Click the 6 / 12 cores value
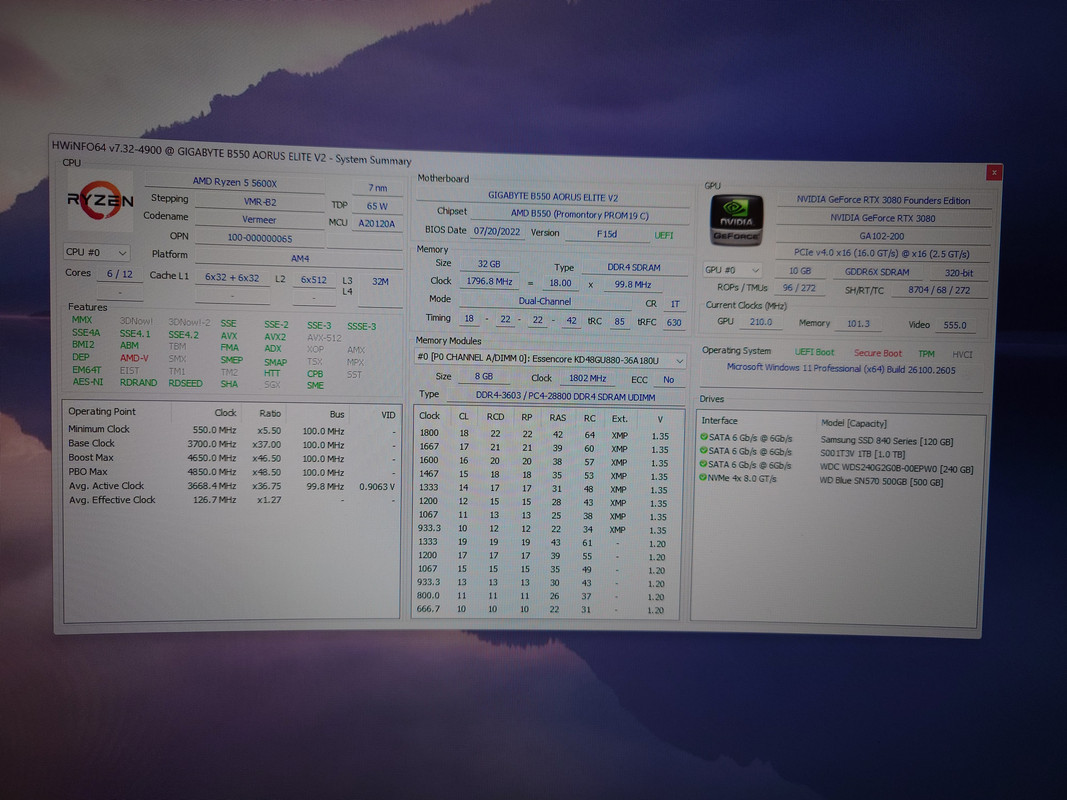 [120, 273]
